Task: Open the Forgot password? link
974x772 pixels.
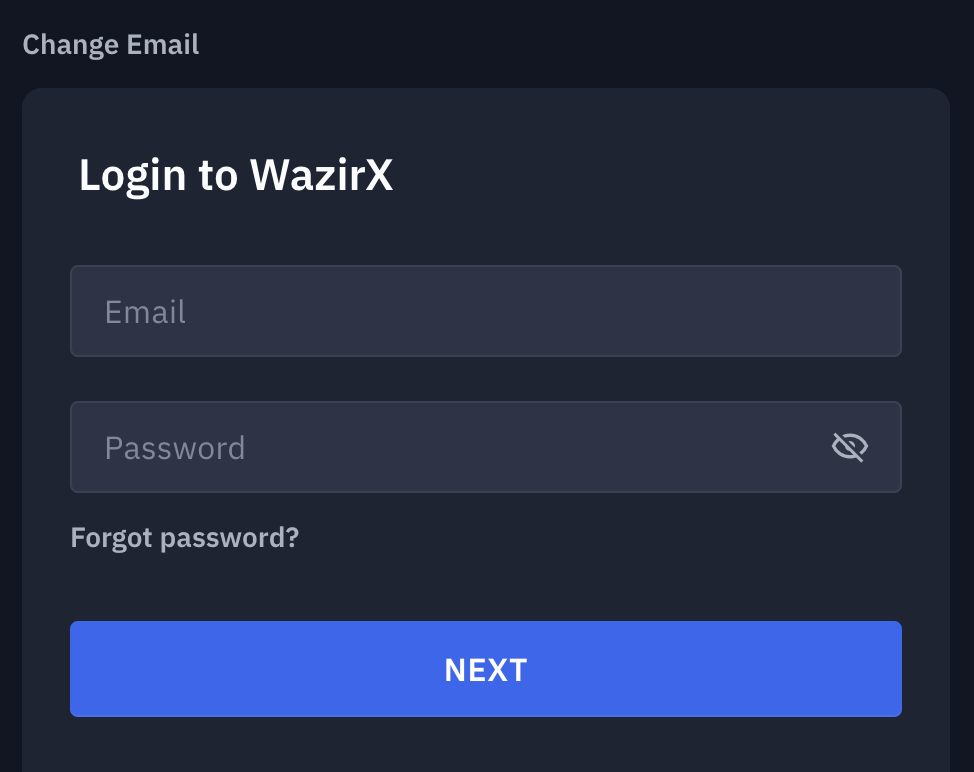Action: 185,538
